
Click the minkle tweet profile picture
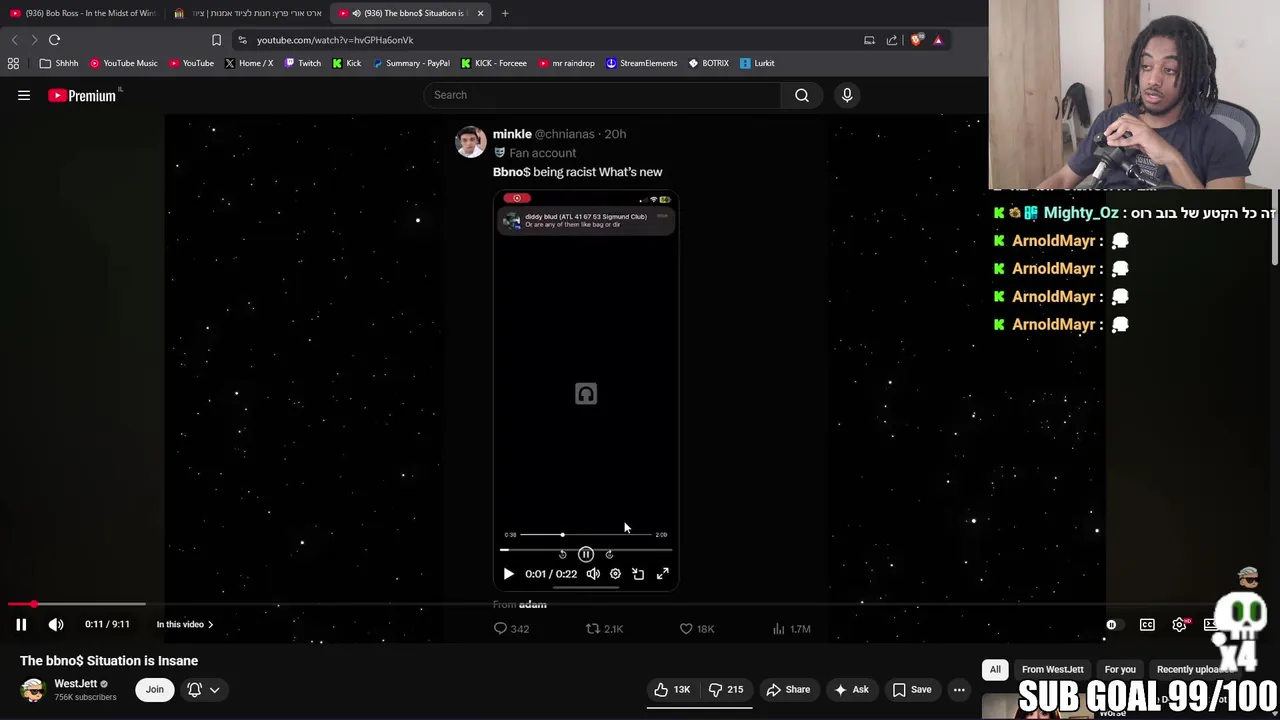[x=471, y=142]
